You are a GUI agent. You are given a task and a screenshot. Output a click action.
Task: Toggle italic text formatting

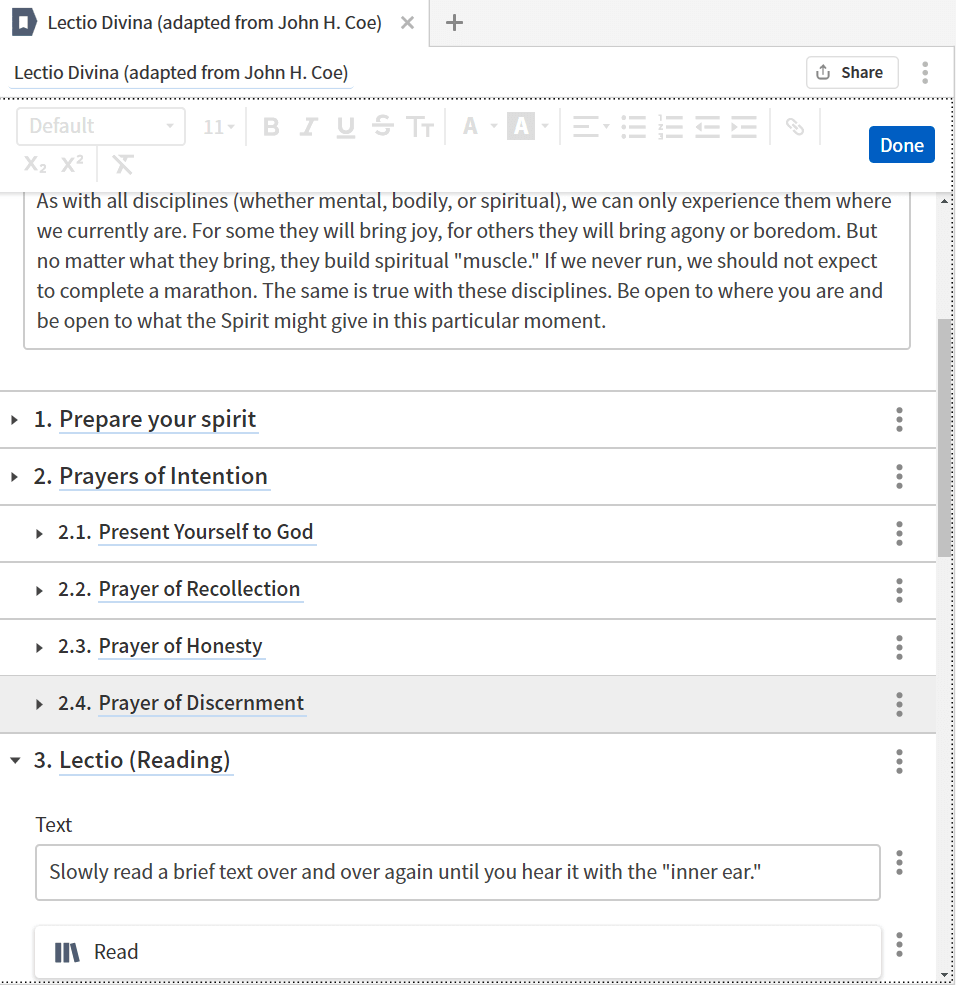coord(308,127)
